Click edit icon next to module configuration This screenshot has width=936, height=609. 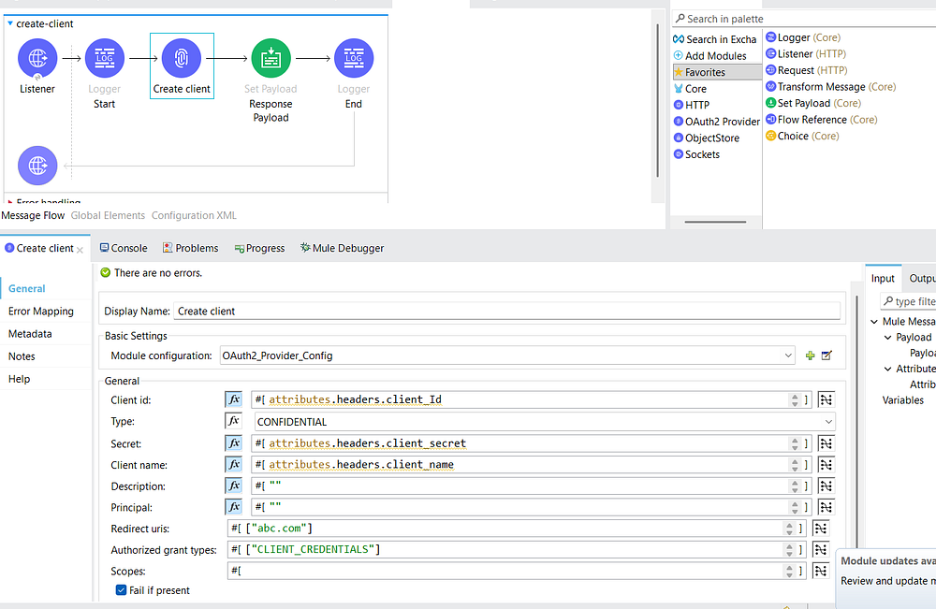coord(827,355)
